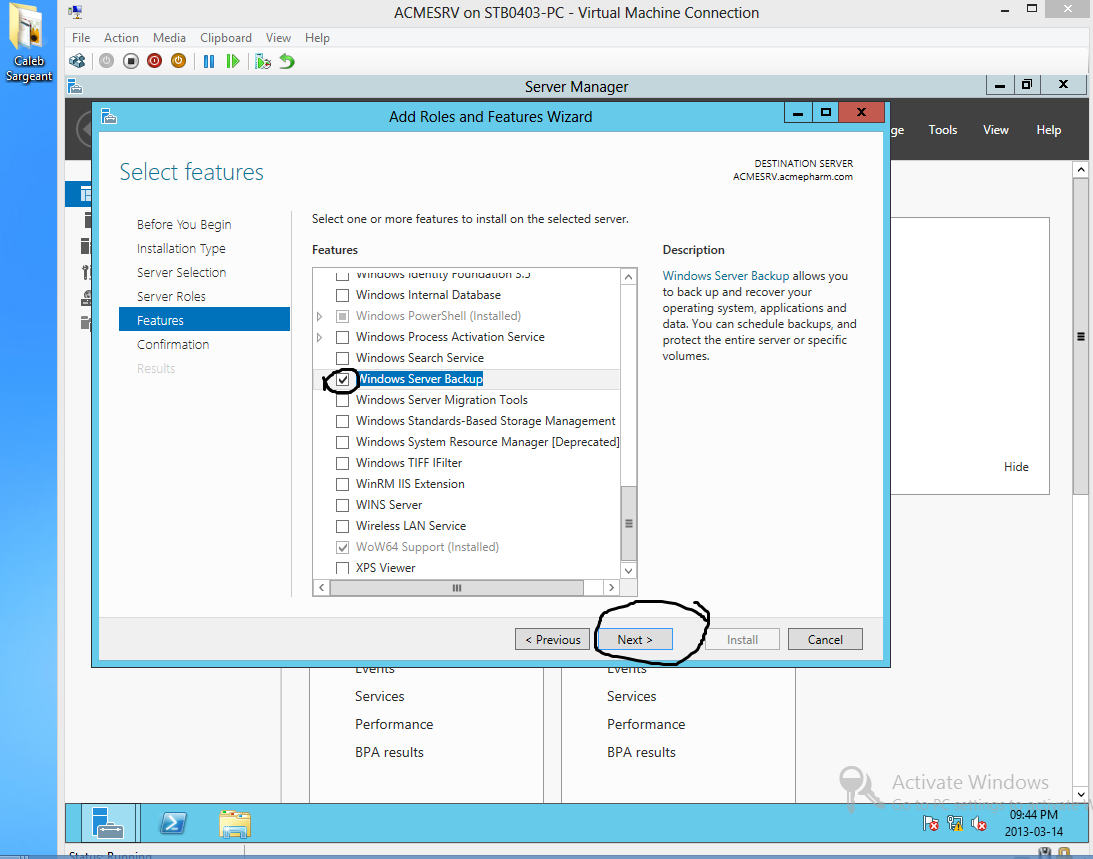Uncheck Windows Server Backup checkbox
Image resolution: width=1093 pixels, height=859 pixels.
click(x=342, y=379)
